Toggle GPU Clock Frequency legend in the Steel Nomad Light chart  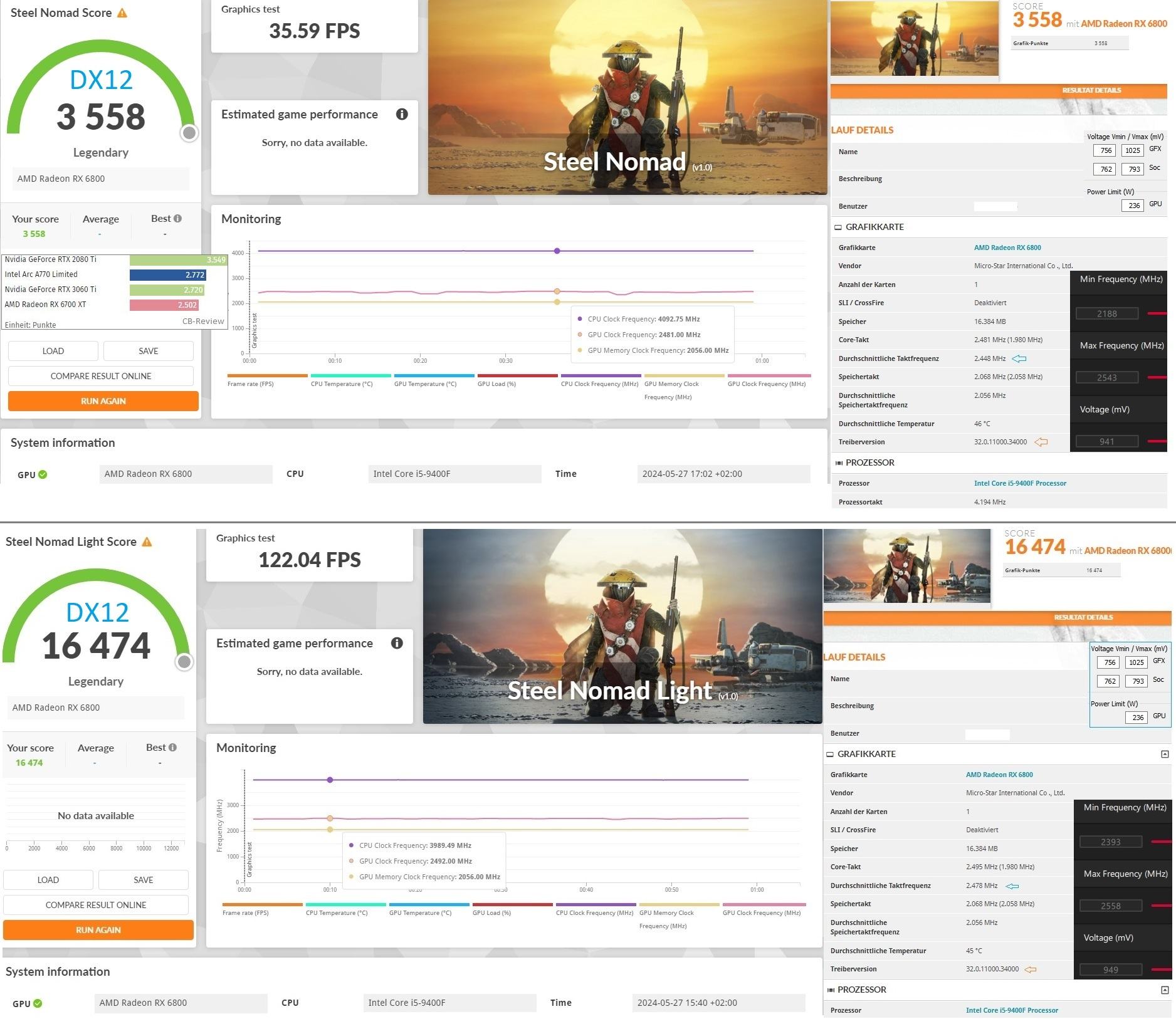click(x=764, y=909)
